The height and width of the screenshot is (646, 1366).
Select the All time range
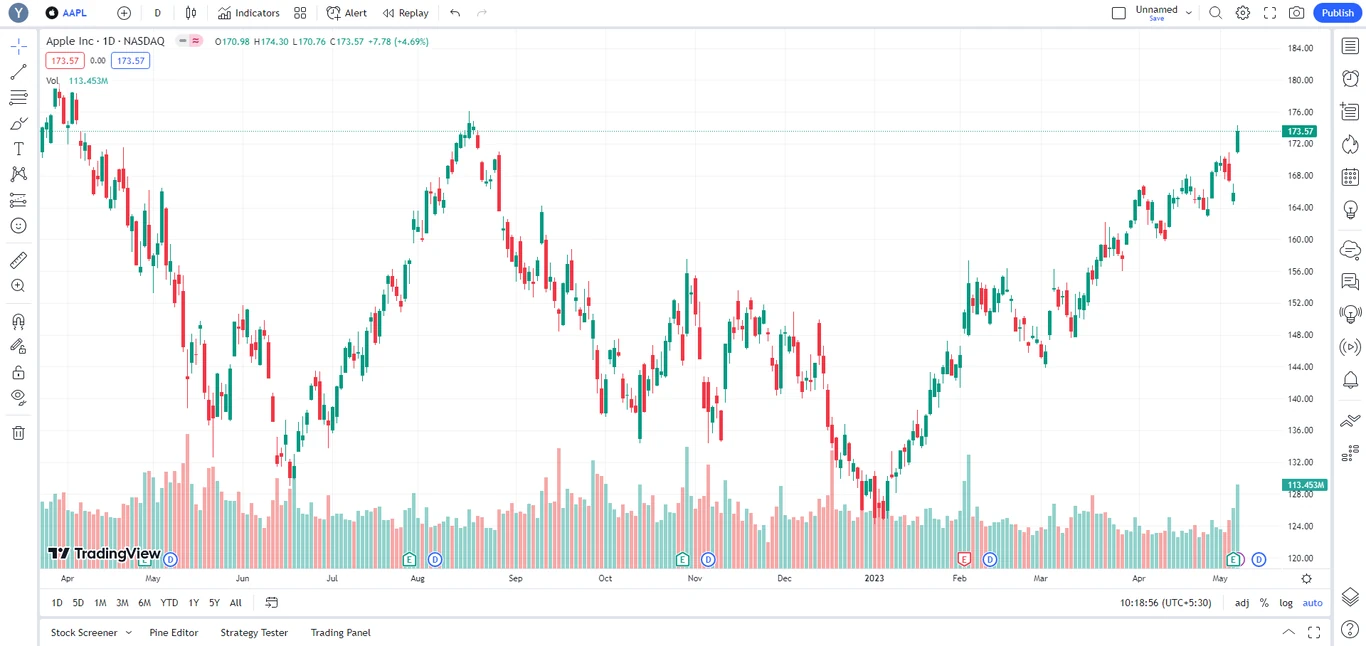[235, 603]
